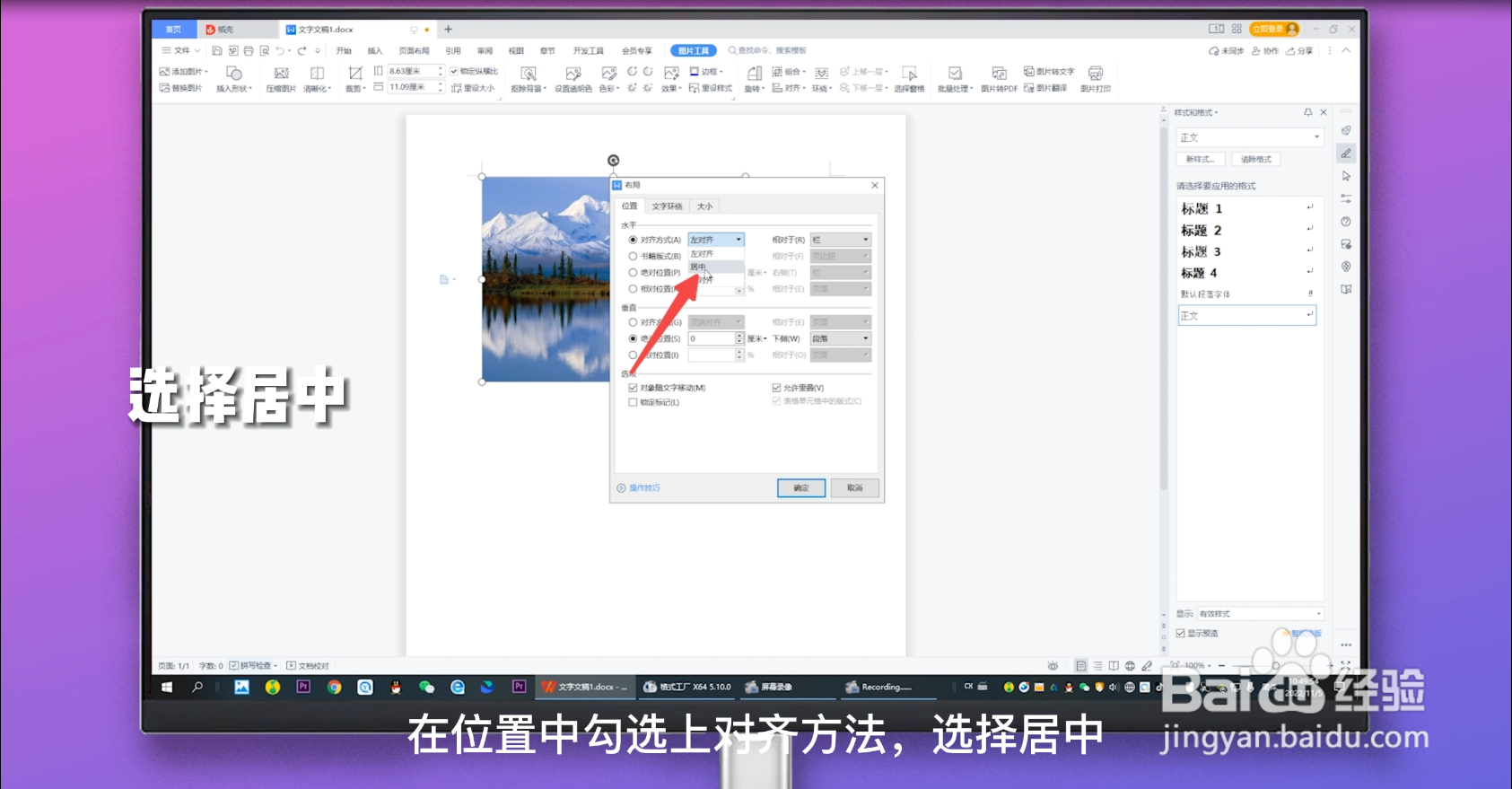Click the undo arrow icon

[280, 51]
